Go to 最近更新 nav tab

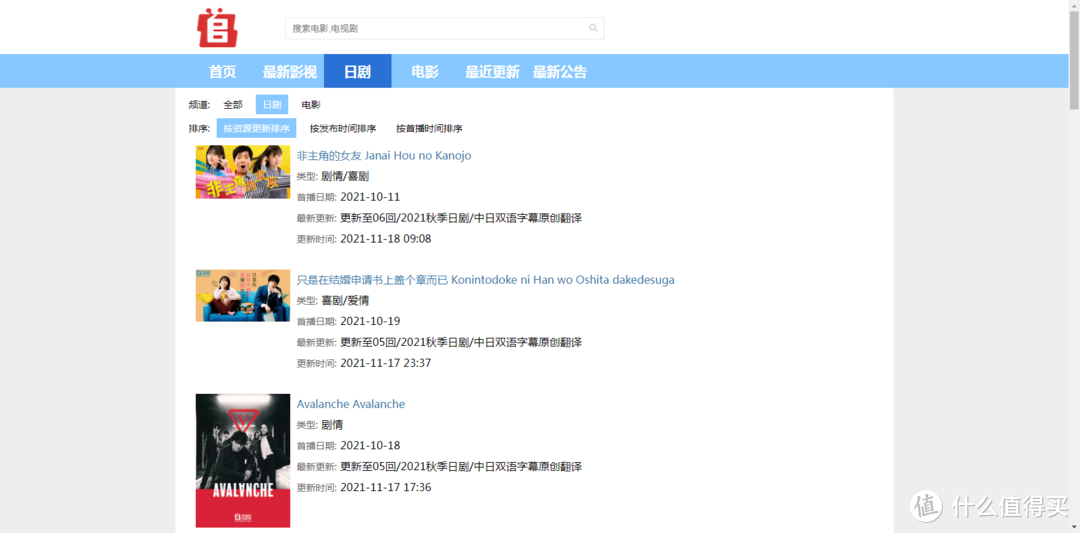492,72
